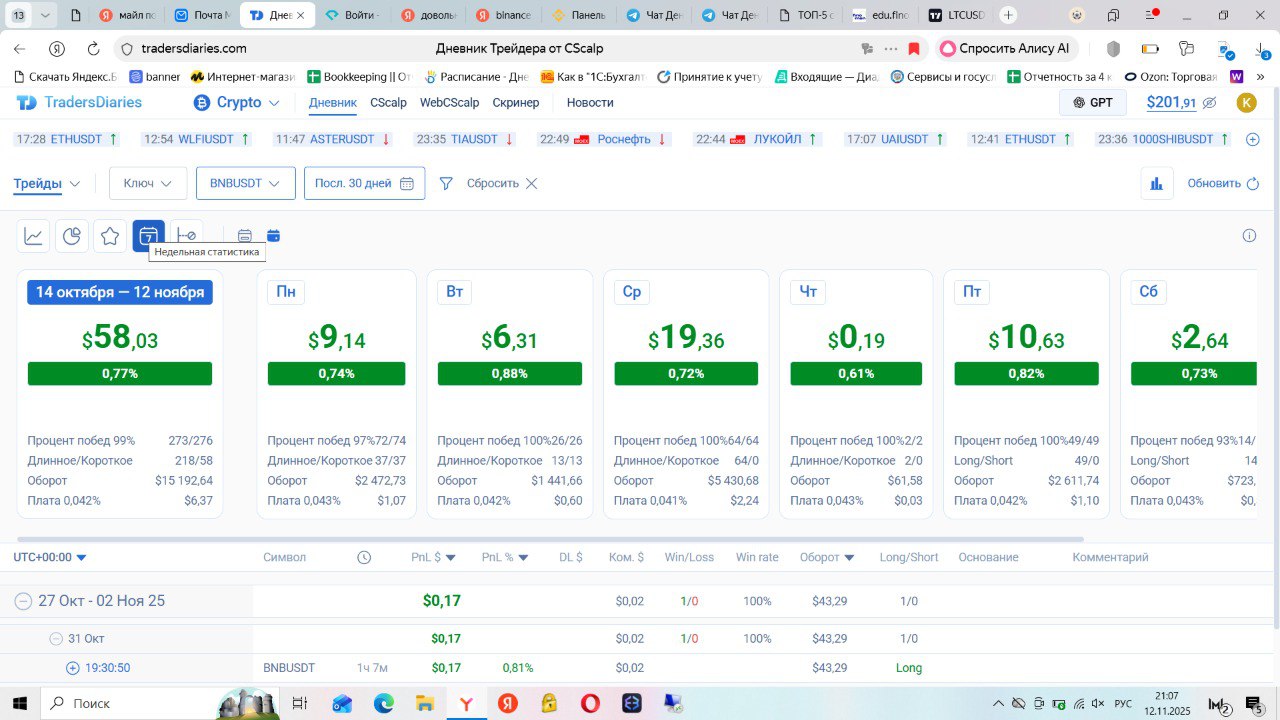This screenshot has width=1280, height=720.
Task: Open the Ключ dropdown
Action: pyautogui.click(x=148, y=183)
